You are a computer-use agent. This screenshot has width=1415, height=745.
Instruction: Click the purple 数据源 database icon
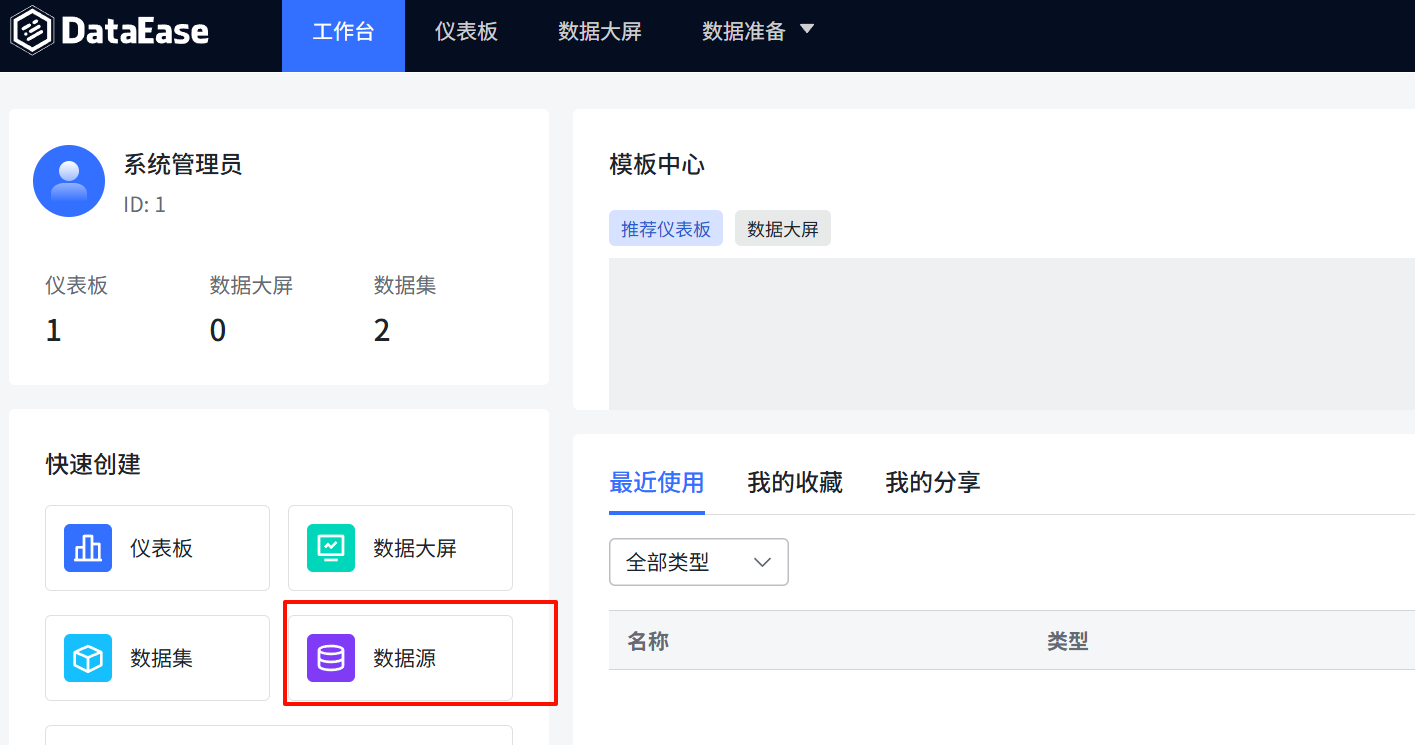click(331, 658)
